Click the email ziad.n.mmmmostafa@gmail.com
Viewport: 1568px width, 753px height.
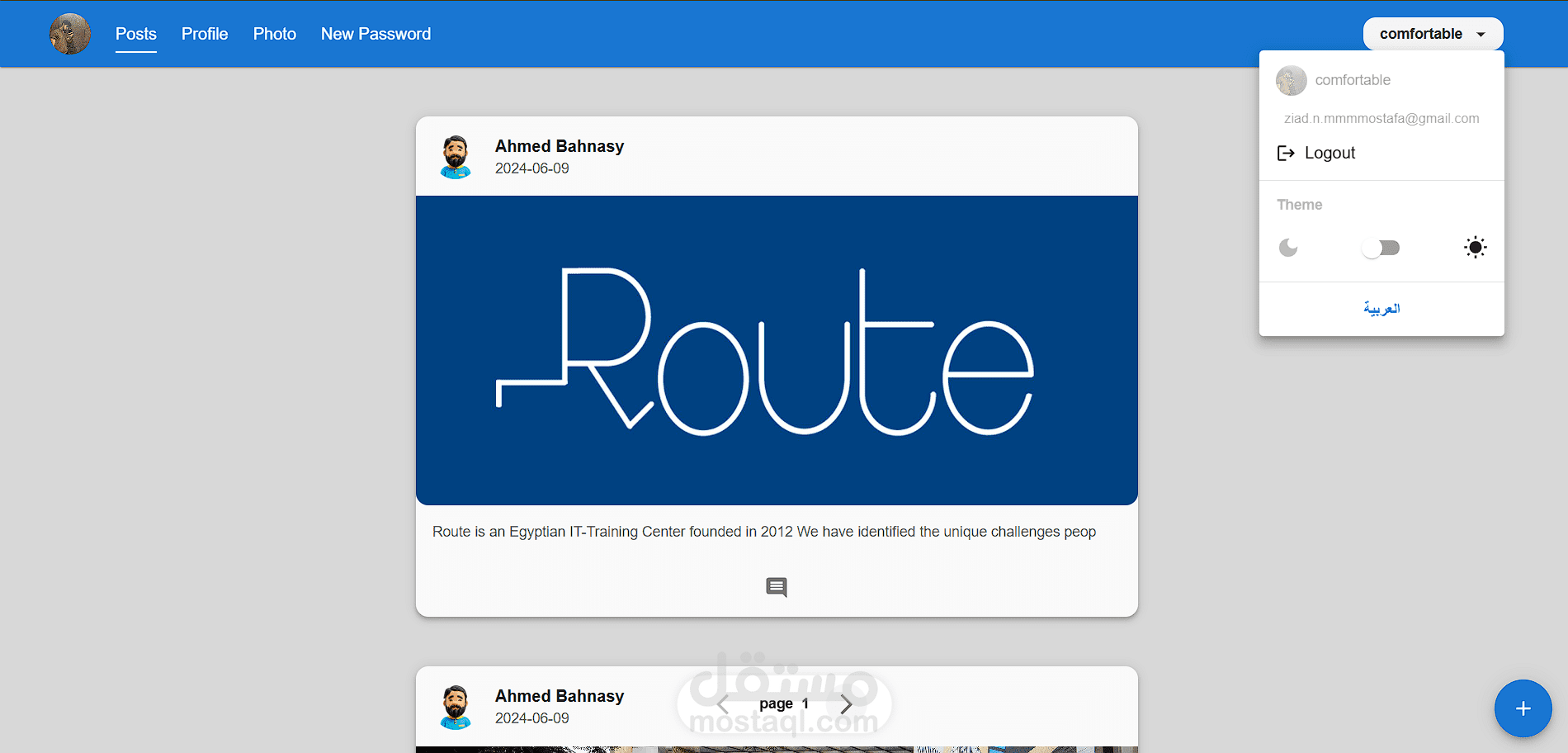pyautogui.click(x=1381, y=119)
